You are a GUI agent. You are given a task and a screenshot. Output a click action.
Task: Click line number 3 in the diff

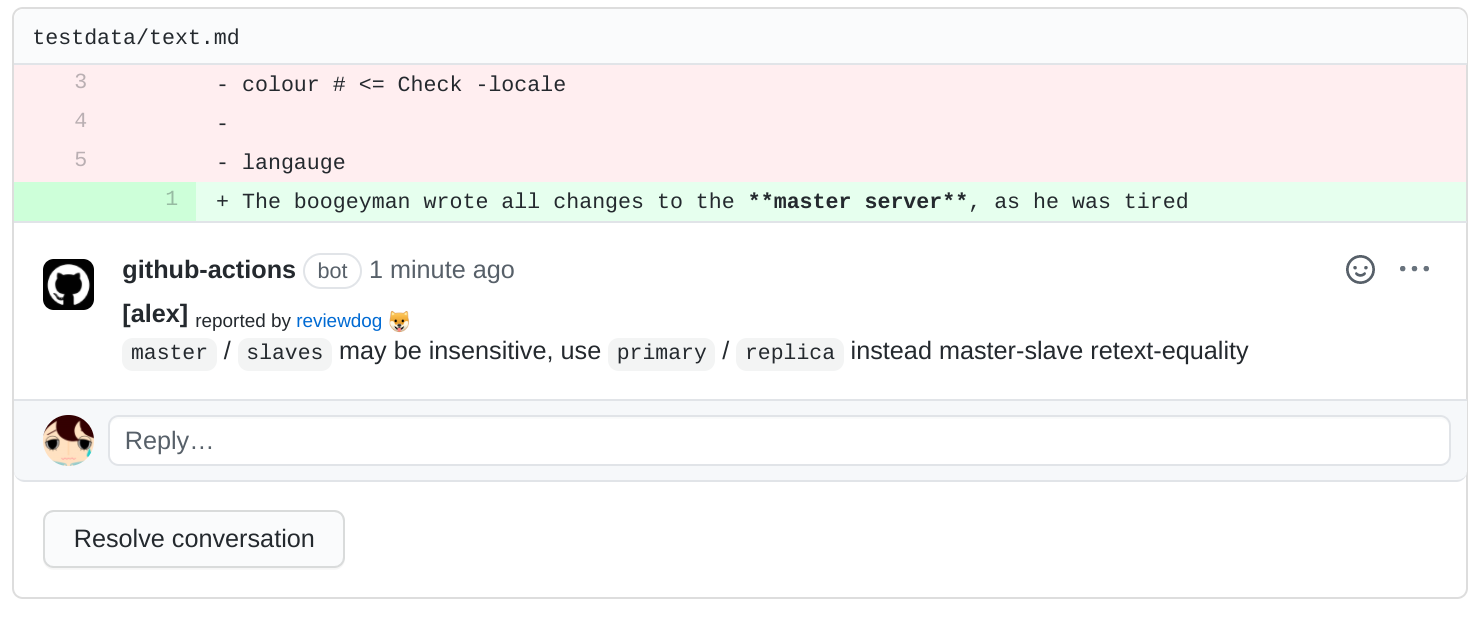[x=80, y=83]
